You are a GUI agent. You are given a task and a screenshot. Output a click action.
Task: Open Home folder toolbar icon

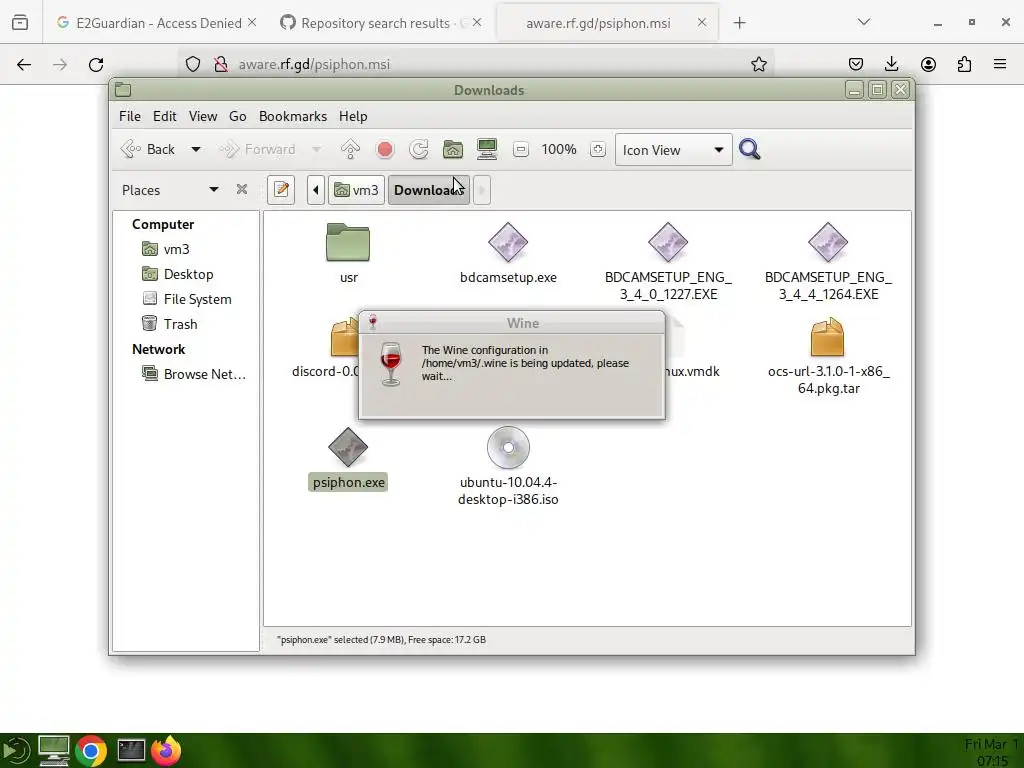pyautogui.click(x=453, y=150)
